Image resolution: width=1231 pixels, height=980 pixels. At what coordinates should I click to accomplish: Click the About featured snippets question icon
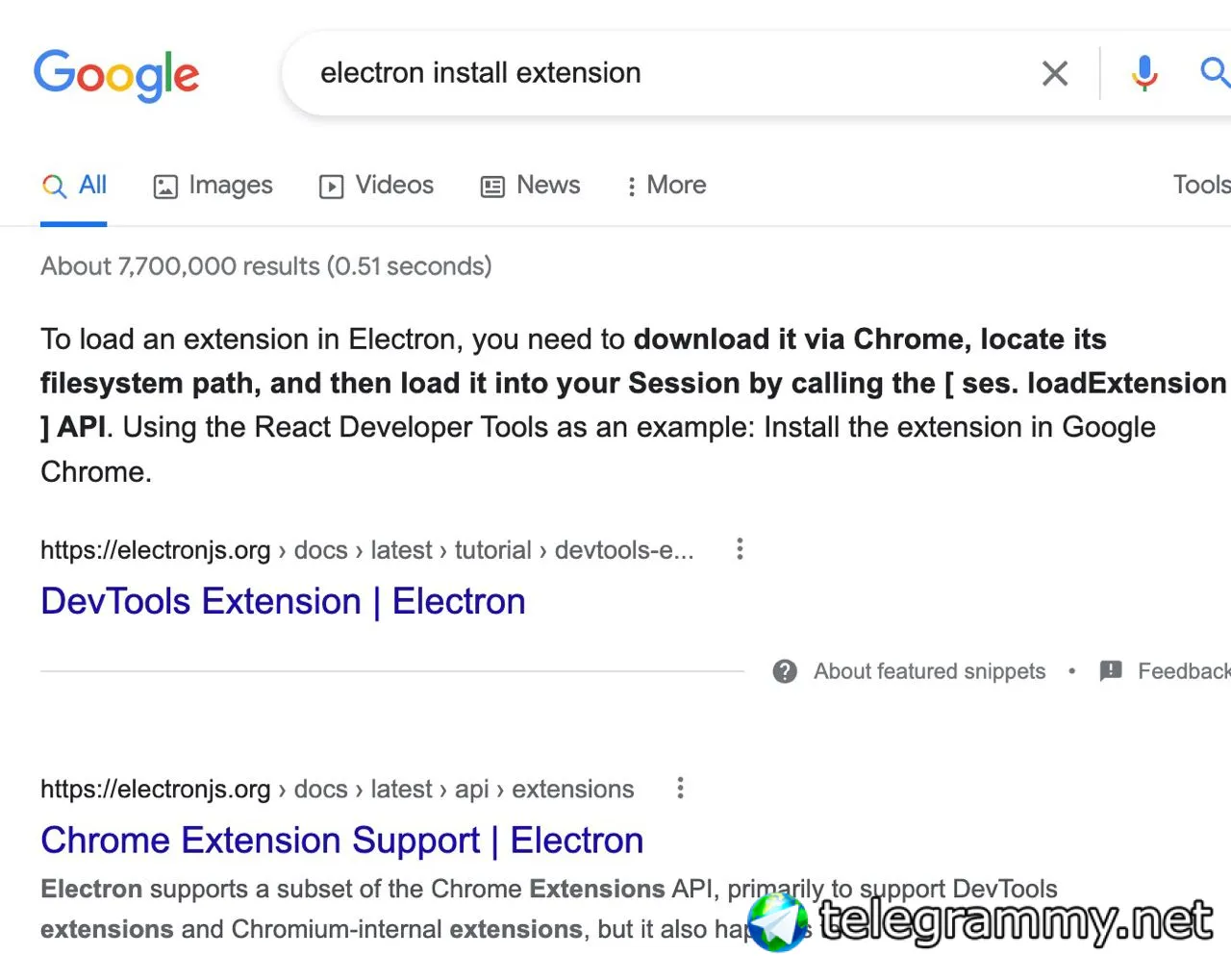pos(785,671)
